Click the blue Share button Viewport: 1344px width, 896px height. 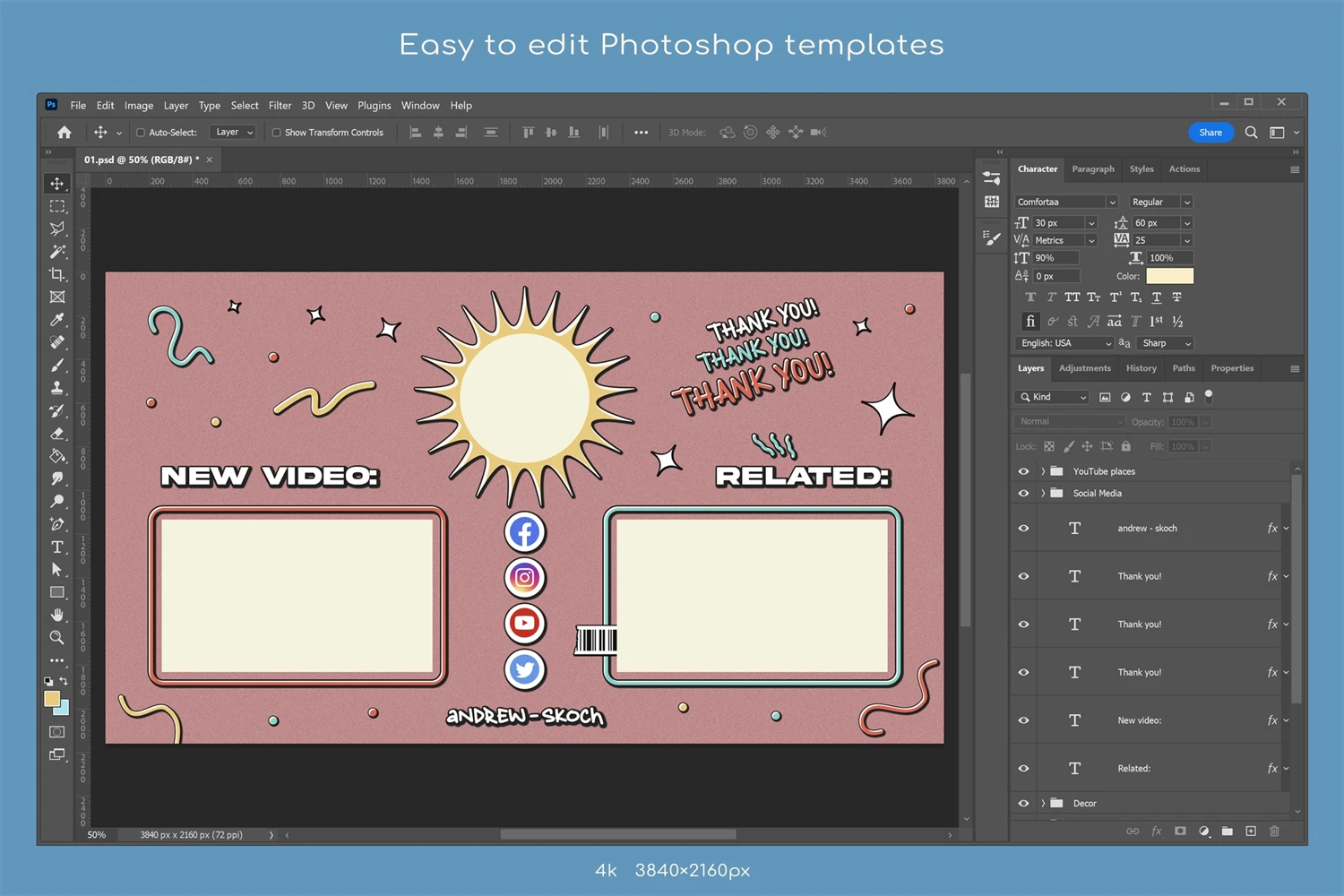point(1210,133)
